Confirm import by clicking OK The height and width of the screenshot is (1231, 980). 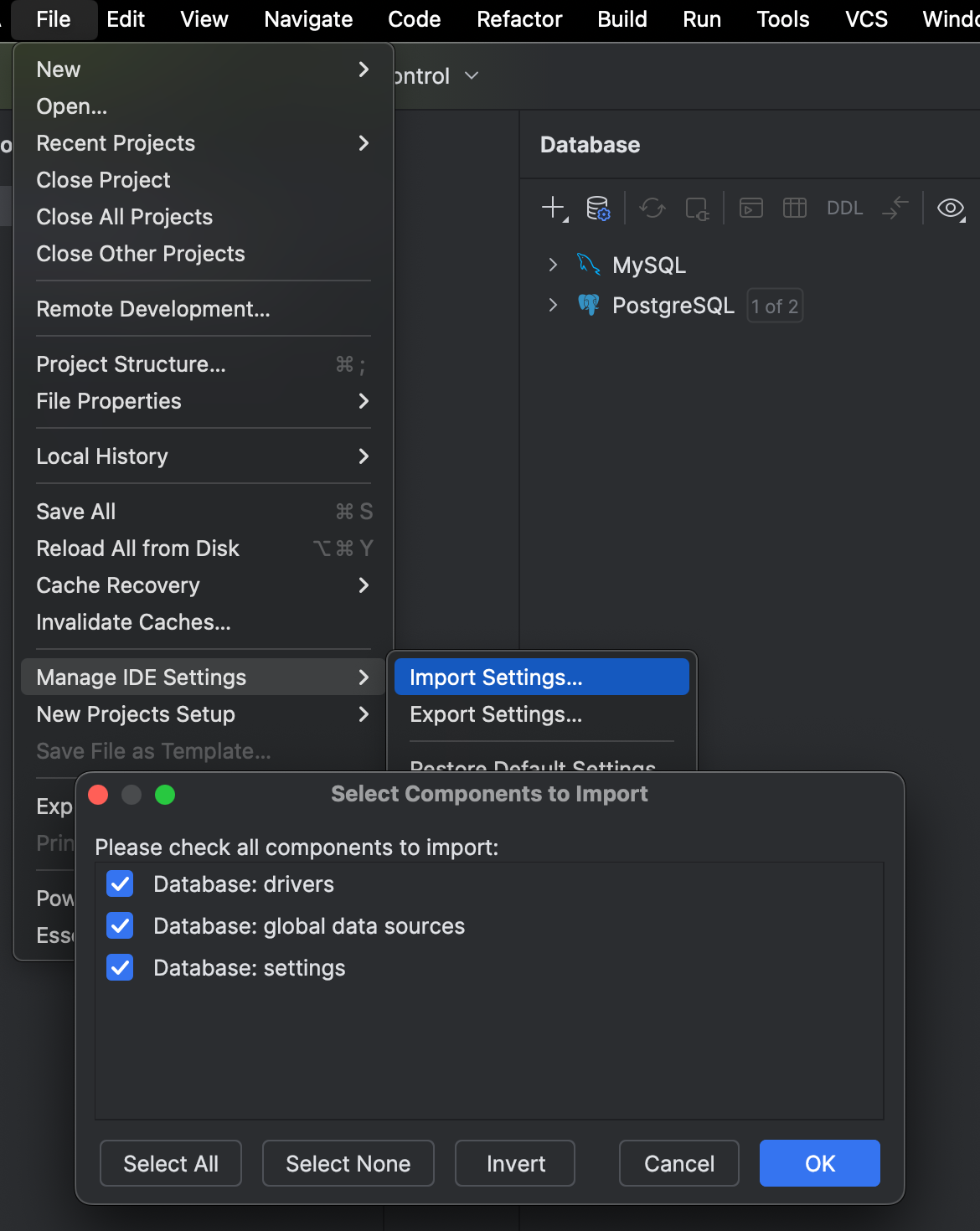(818, 1163)
